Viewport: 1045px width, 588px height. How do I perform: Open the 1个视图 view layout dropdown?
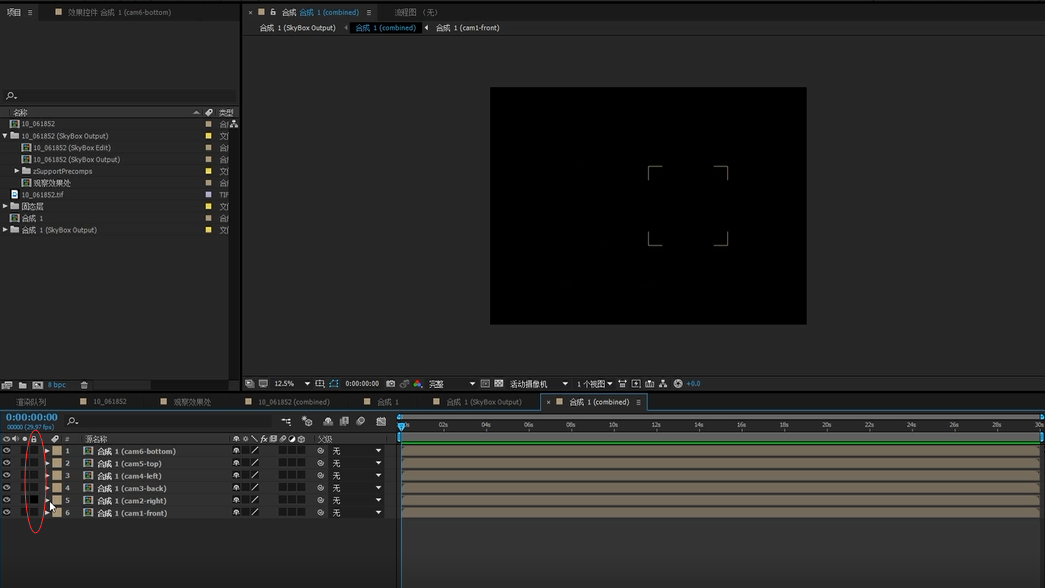[594, 384]
